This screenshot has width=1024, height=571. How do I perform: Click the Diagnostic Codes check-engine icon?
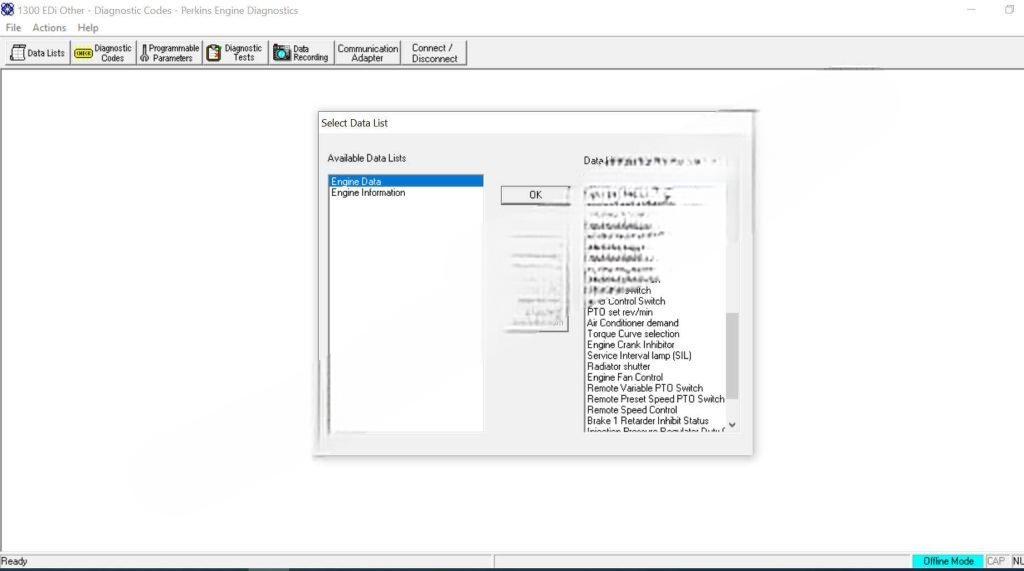coord(83,53)
